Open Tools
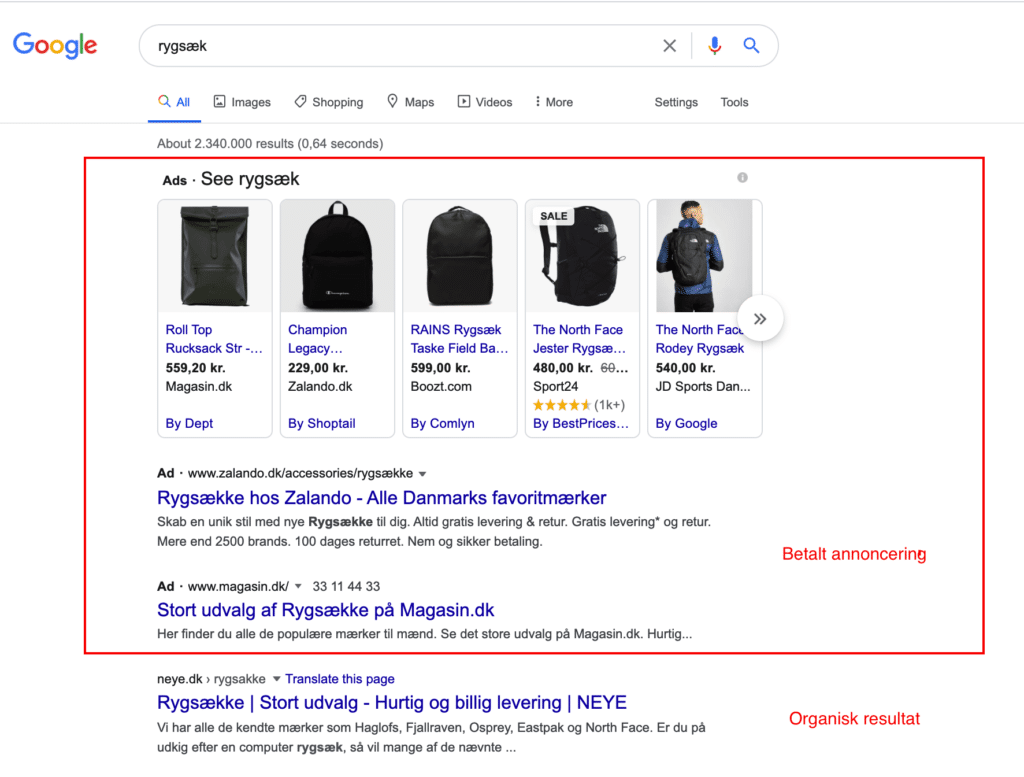 (734, 103)
